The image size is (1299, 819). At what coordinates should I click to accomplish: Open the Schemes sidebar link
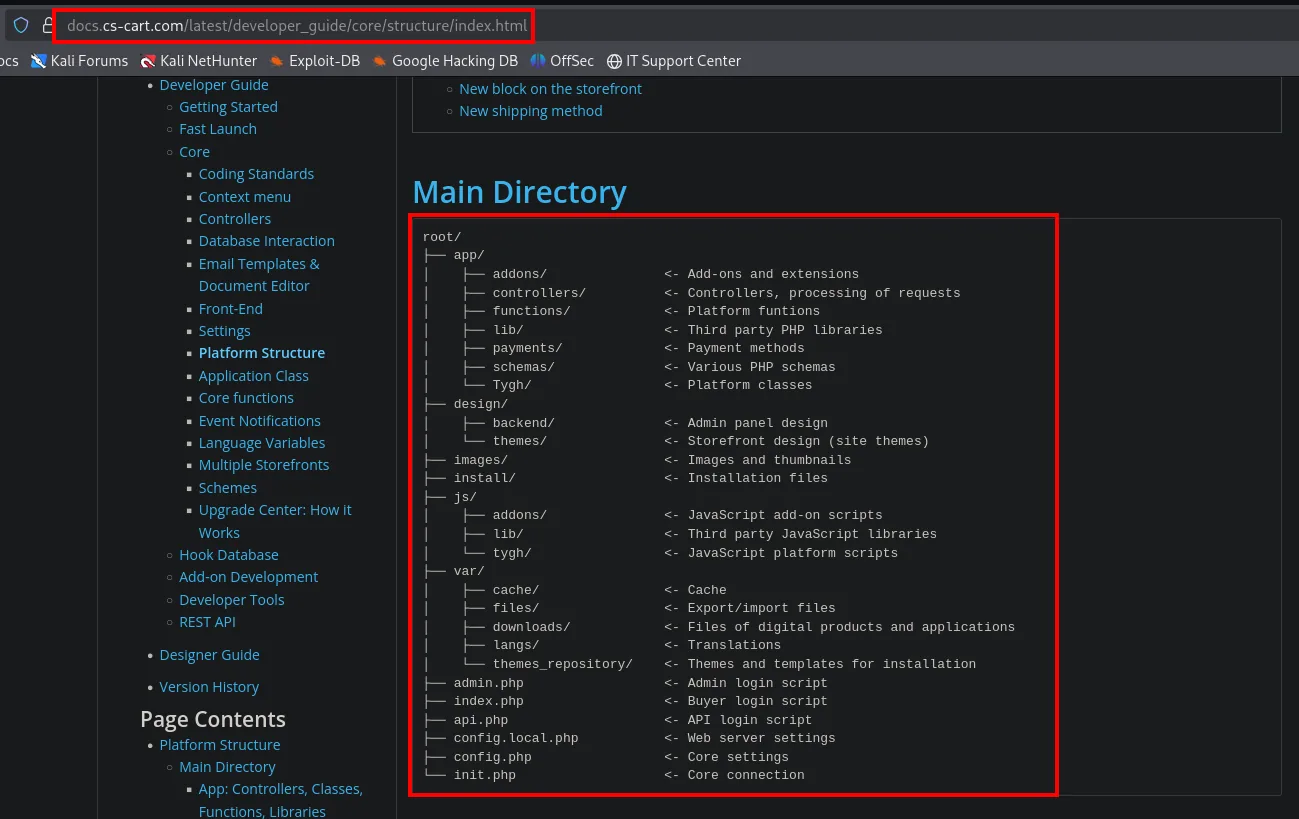228,488
